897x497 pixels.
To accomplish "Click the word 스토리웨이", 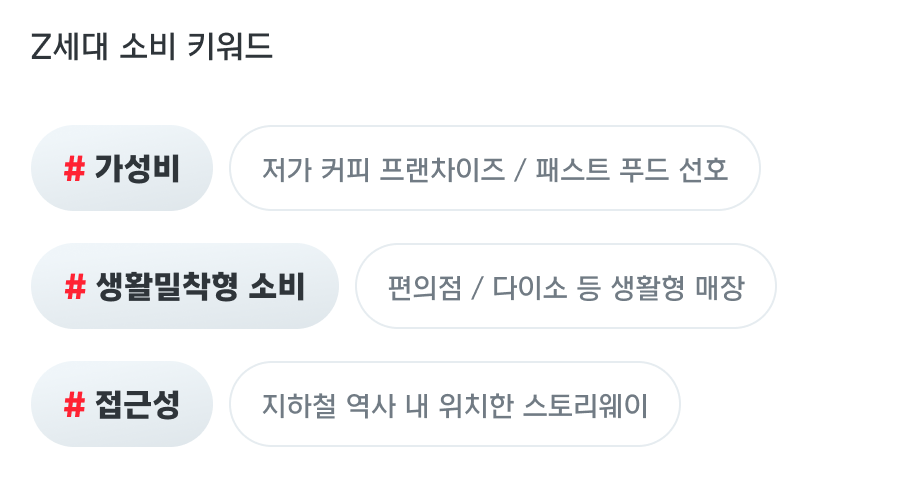I will click(586, 405).
